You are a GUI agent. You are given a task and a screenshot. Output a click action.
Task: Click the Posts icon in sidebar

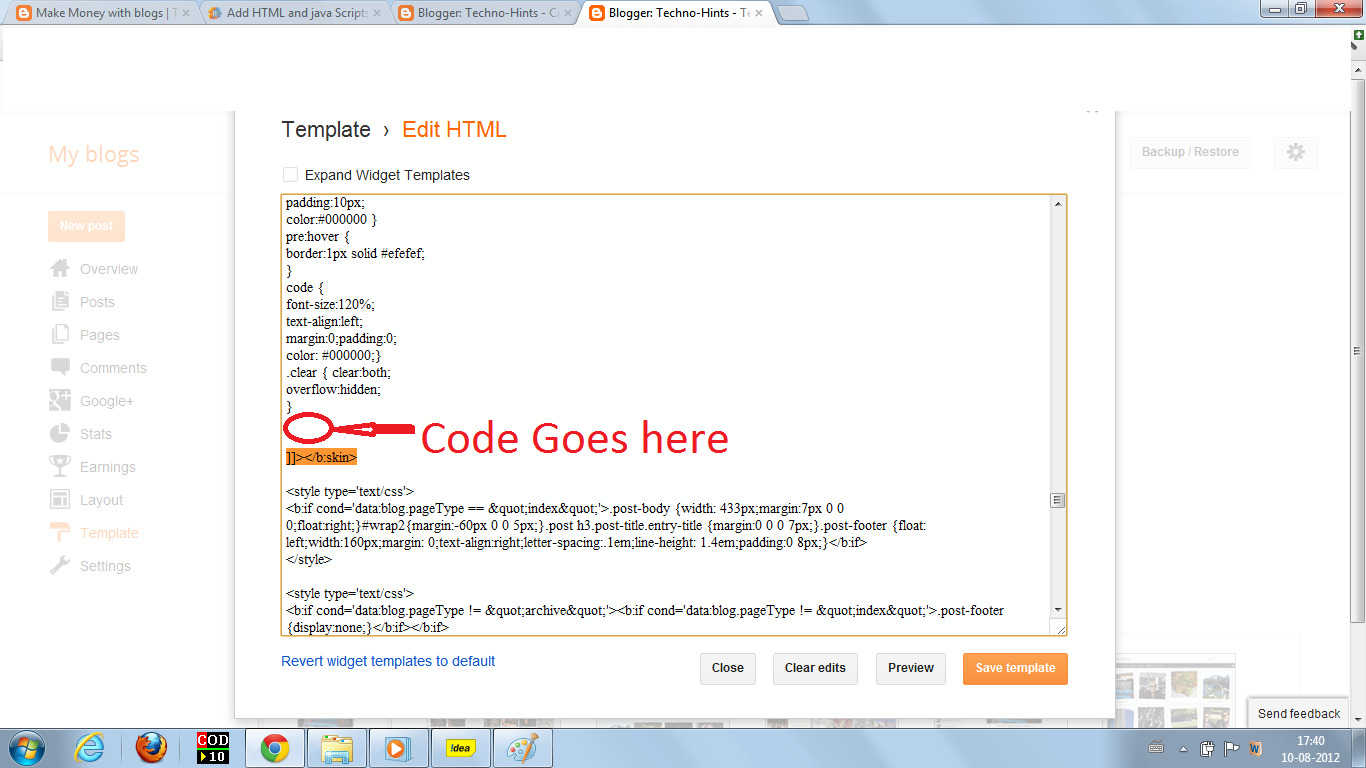coord(60,301)
